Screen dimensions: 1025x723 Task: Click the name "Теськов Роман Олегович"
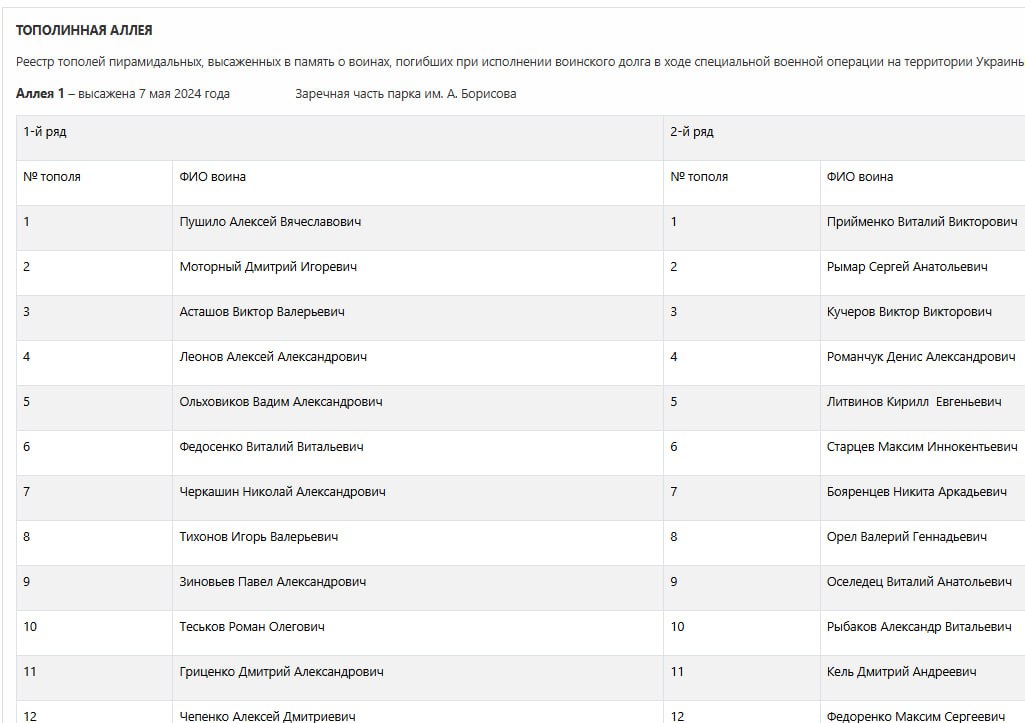[252, 627]
